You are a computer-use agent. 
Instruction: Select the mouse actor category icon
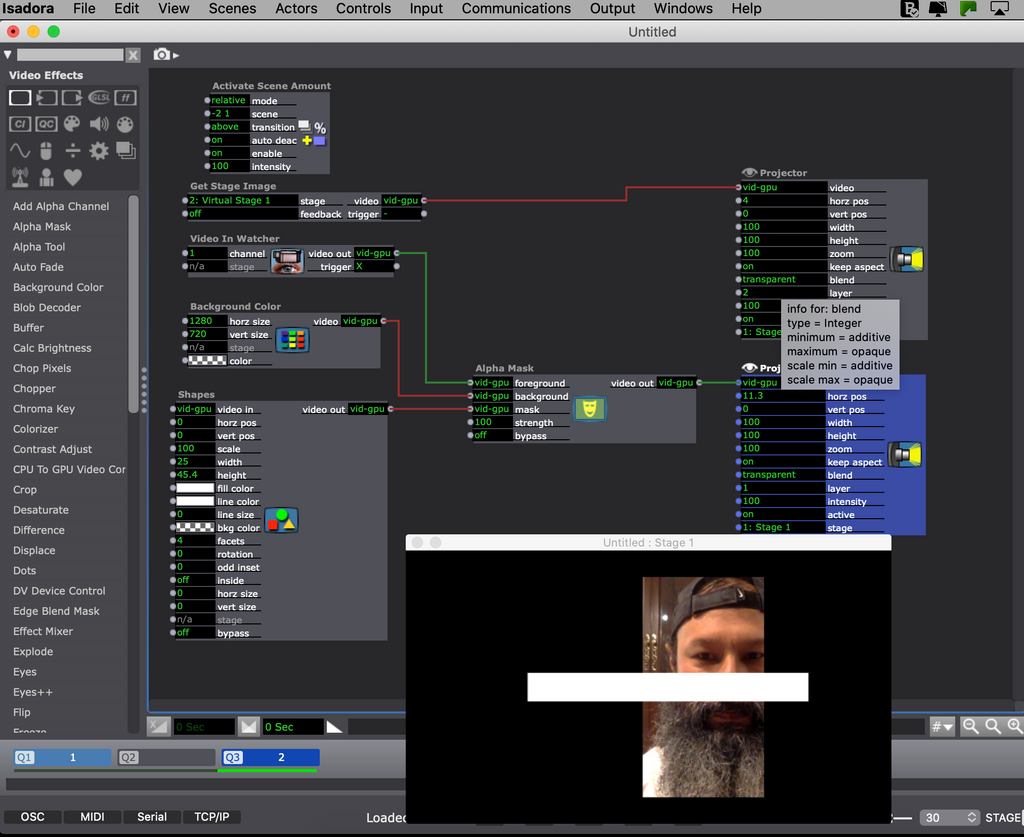pos(46,151)
